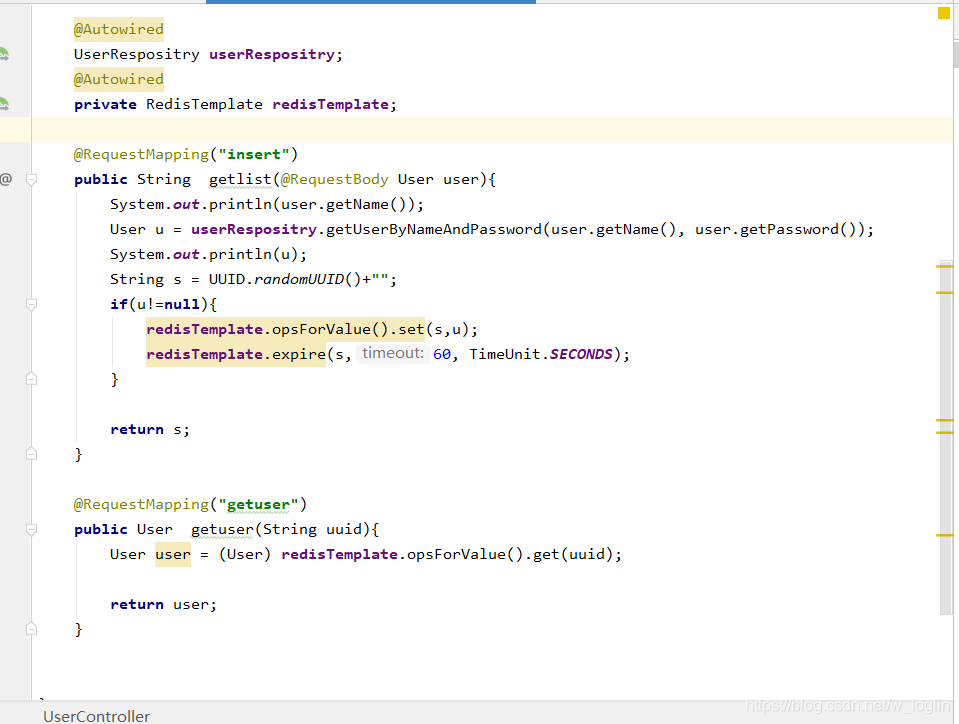Click fold end marker of the if block
Screen dimensions: 959x724
pos(32,379)
